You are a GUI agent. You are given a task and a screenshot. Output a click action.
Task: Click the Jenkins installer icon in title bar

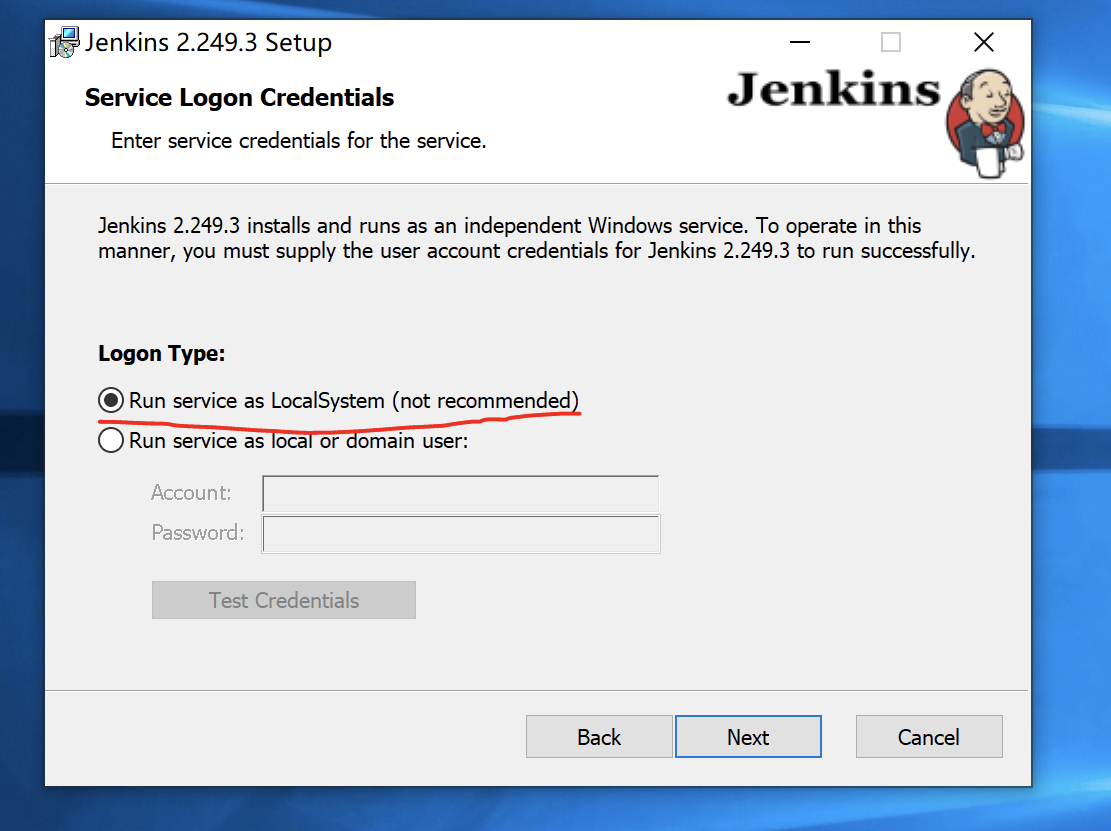(x=64, y=43)
